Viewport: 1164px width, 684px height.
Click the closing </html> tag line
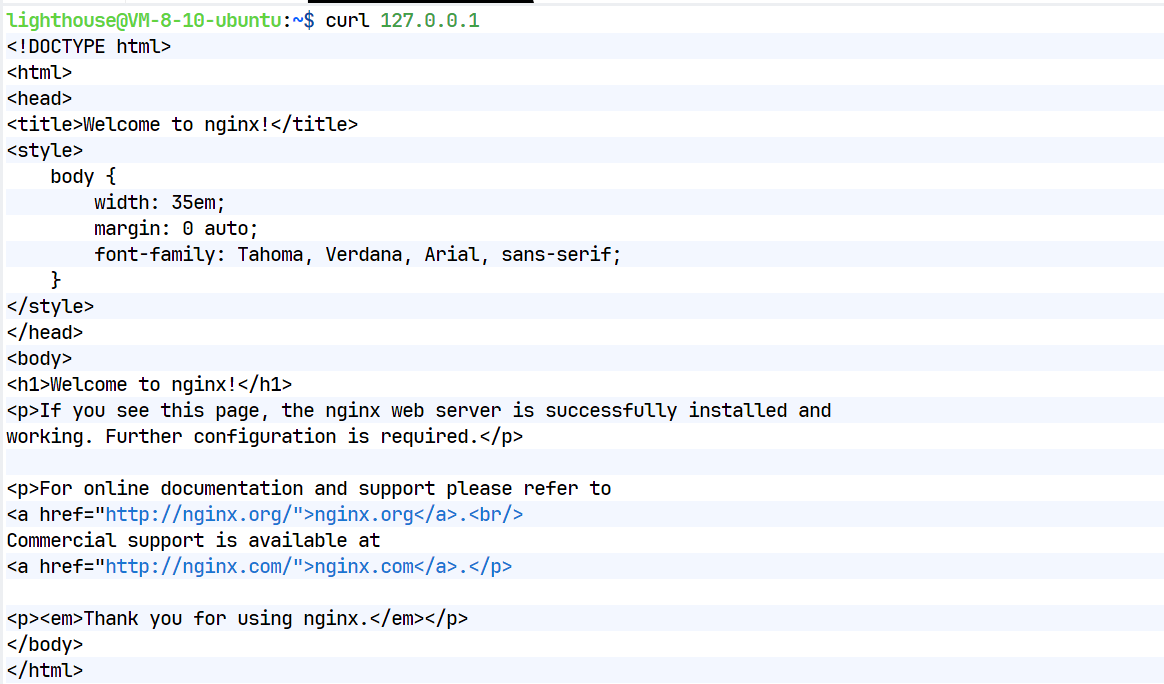[45, 671]
